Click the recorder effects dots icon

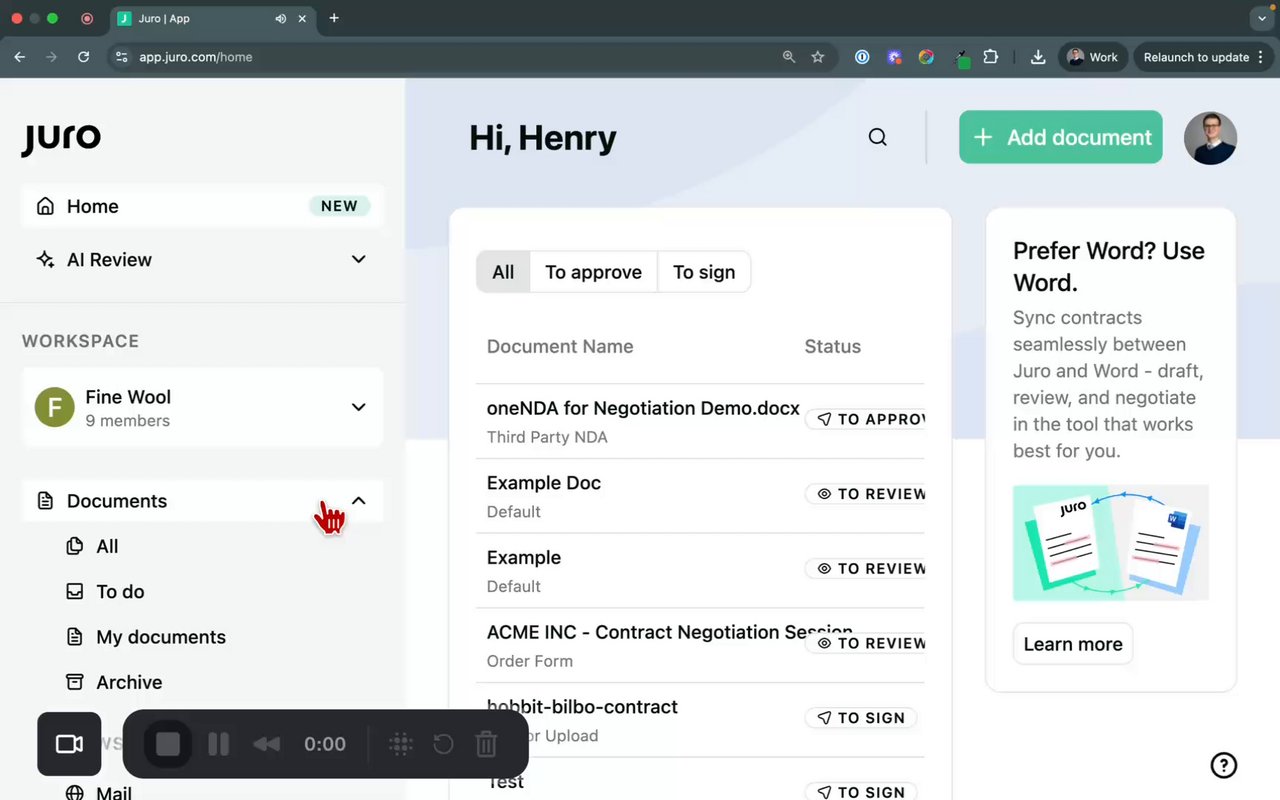point(401,744)
